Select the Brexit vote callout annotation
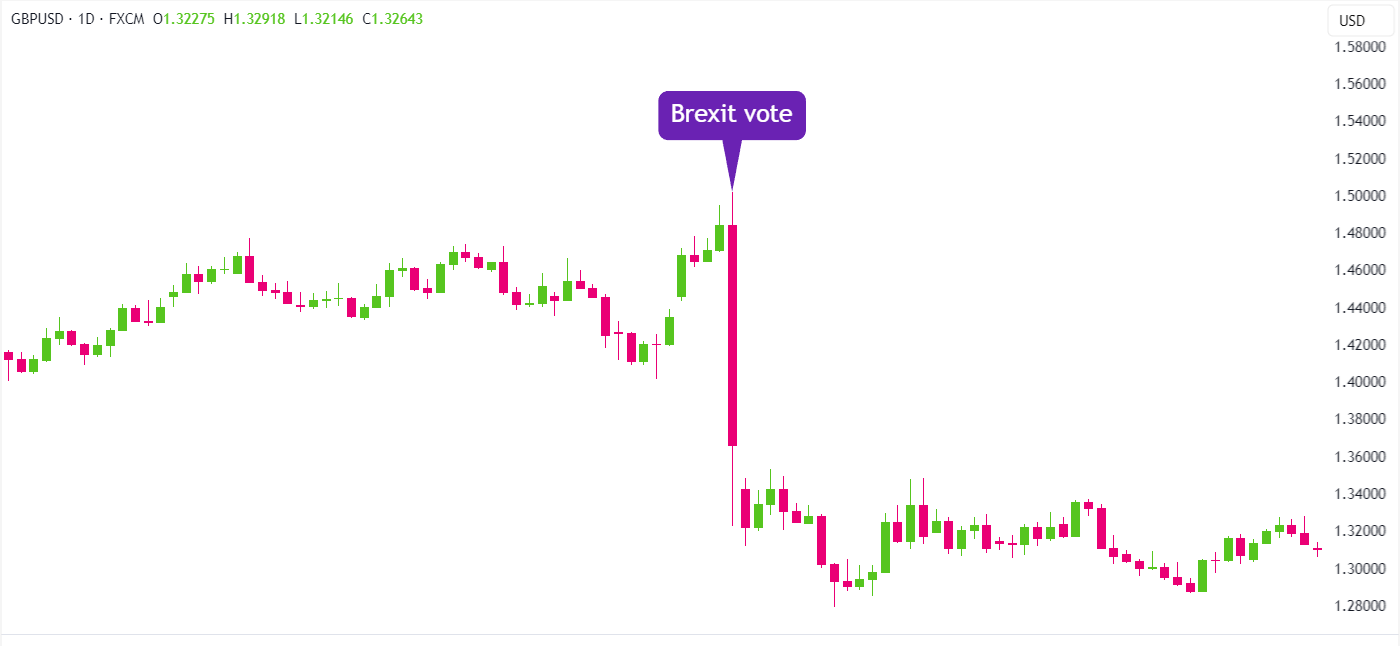 pyautogui.click(x=731, y=115)
